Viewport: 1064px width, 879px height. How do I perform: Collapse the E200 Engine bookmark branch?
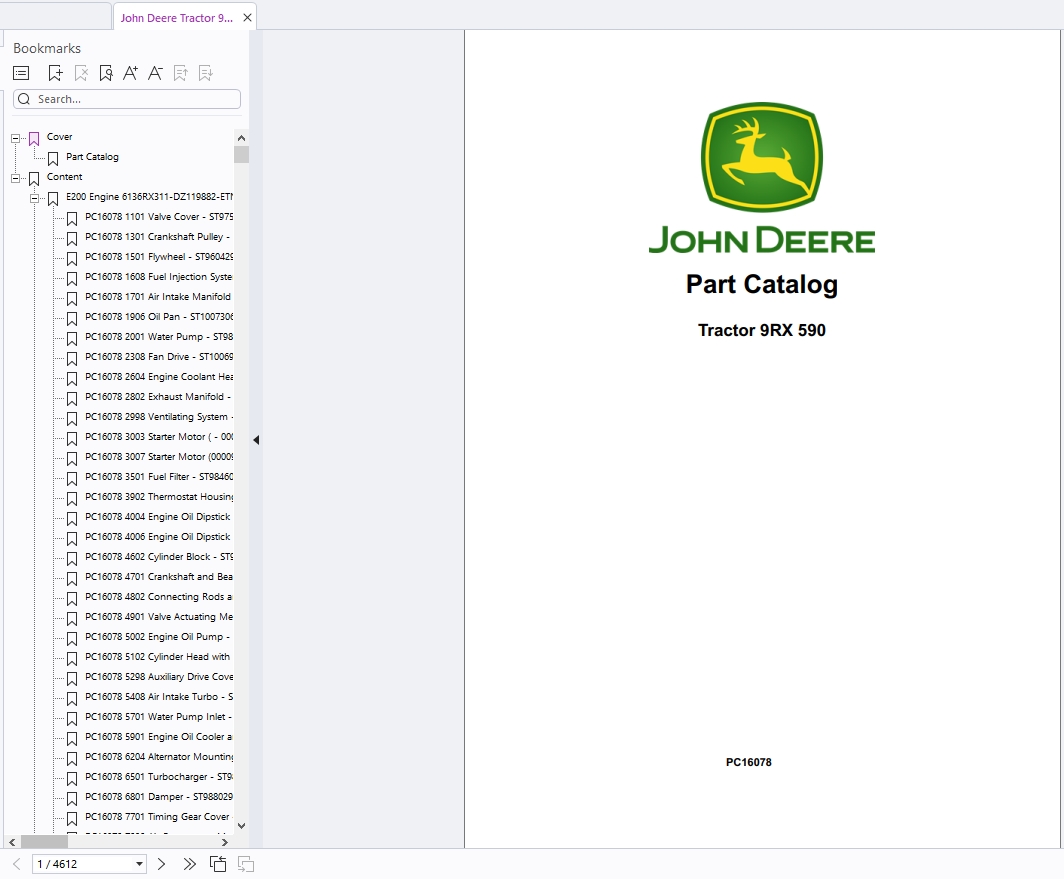pos(35,198)
